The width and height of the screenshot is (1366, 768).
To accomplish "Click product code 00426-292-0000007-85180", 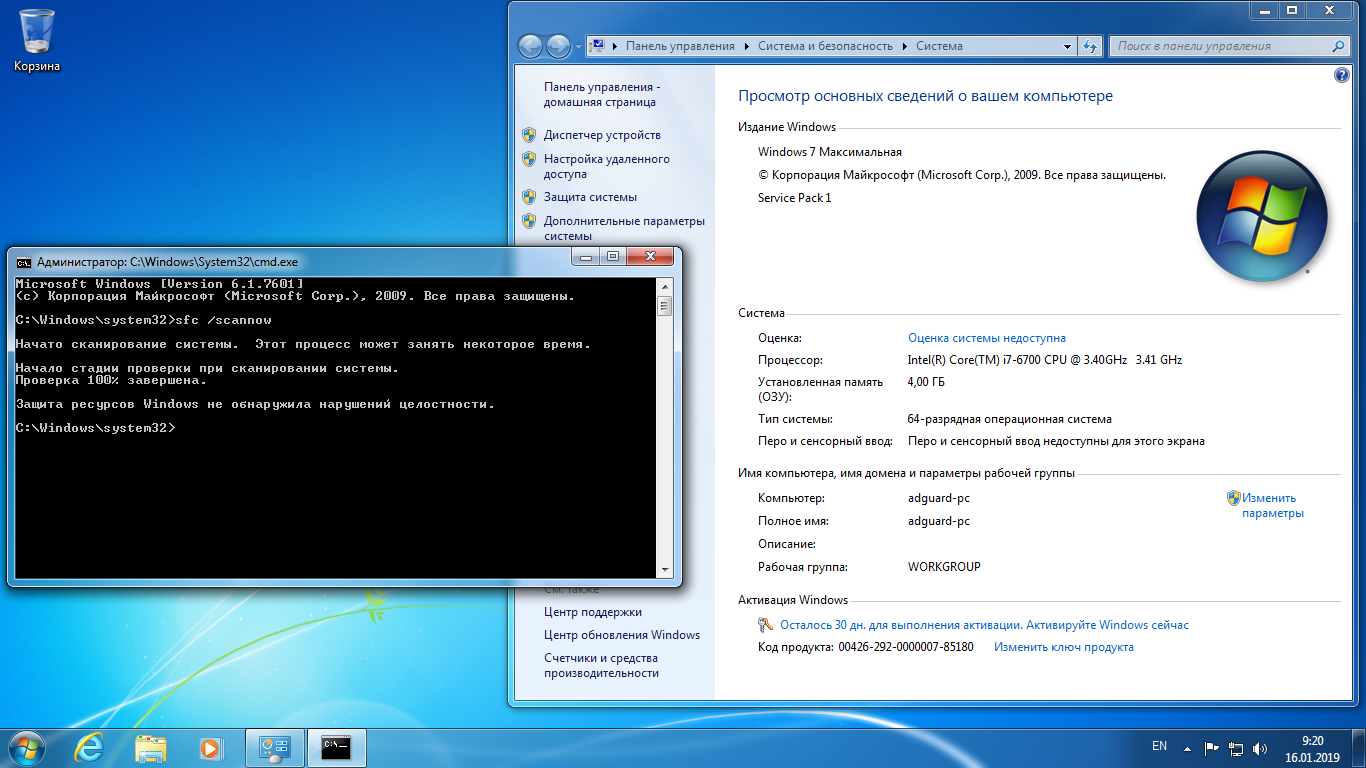I will pos(906,647).
